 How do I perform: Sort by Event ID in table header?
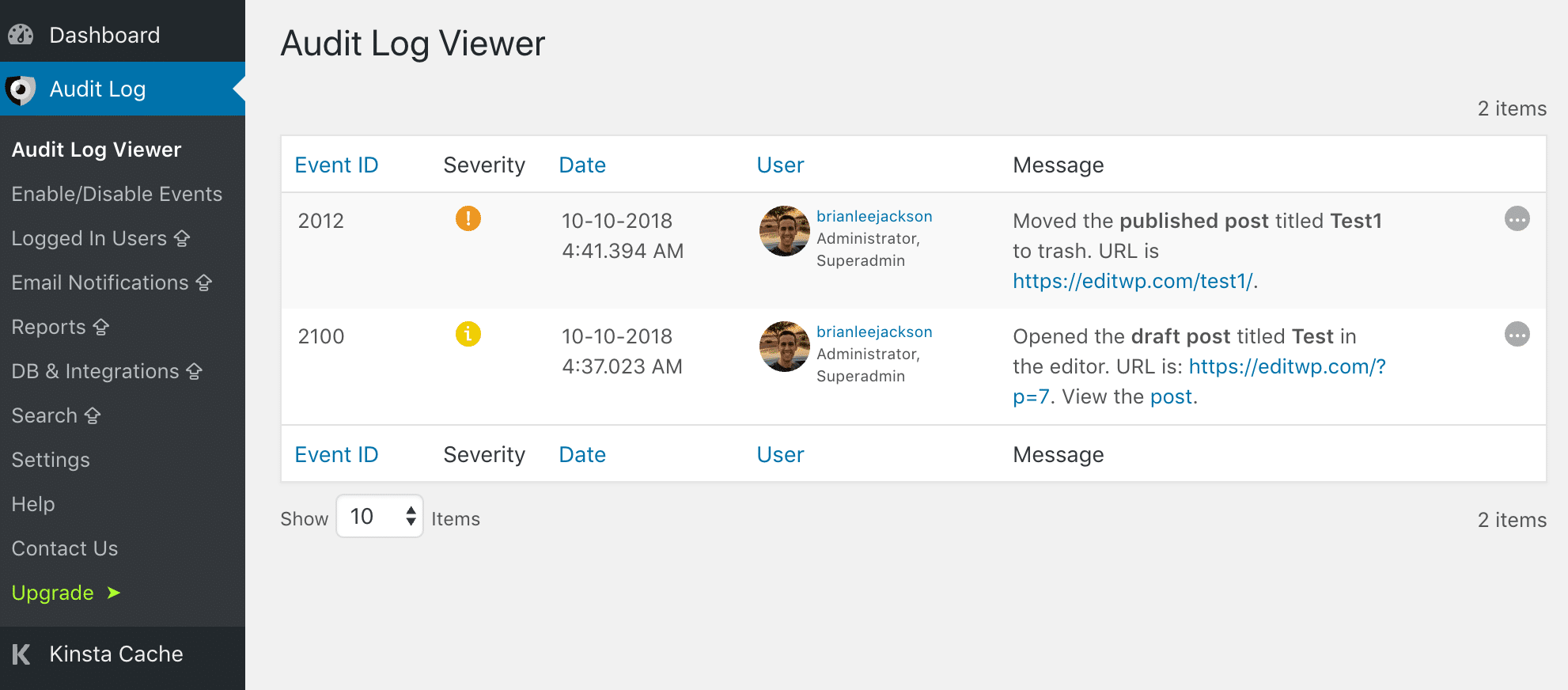click(x=336, y=165)
